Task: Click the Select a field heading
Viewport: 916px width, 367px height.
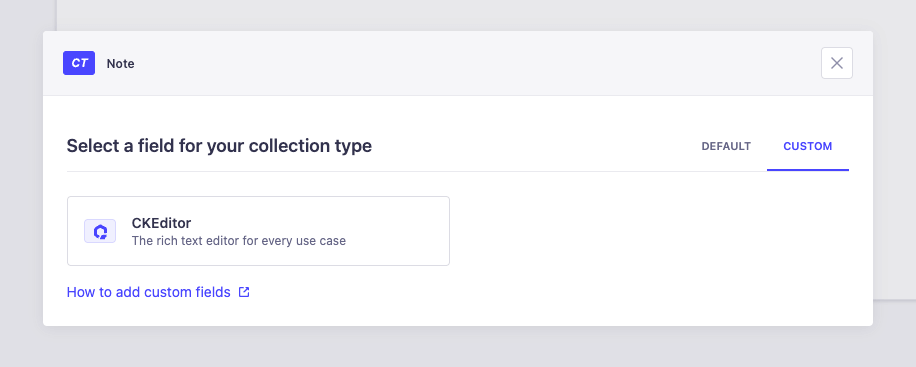Action: pyautogui.click(x=219, y=146)
